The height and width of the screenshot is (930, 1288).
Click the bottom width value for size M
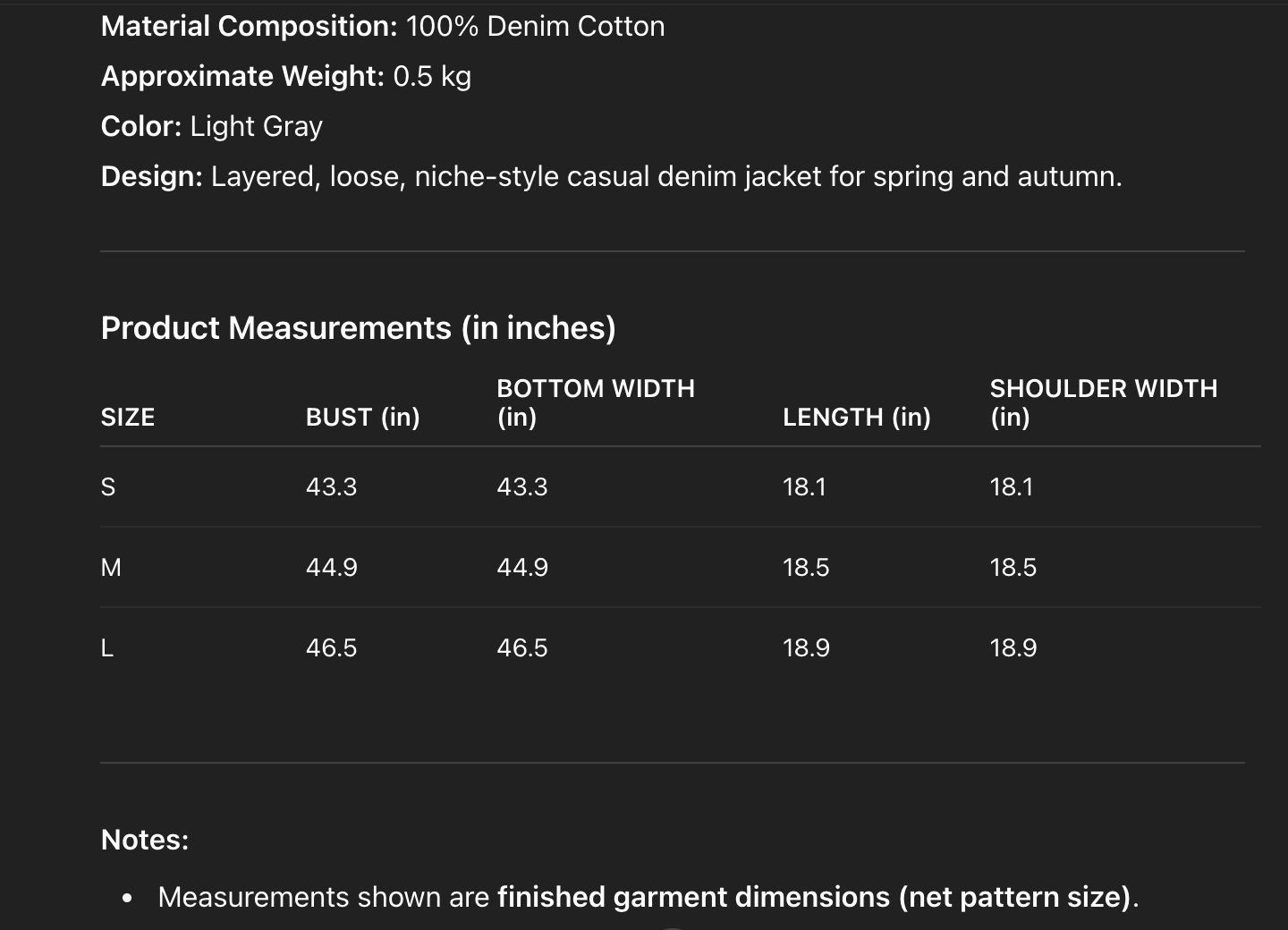(x=522, y=568)
